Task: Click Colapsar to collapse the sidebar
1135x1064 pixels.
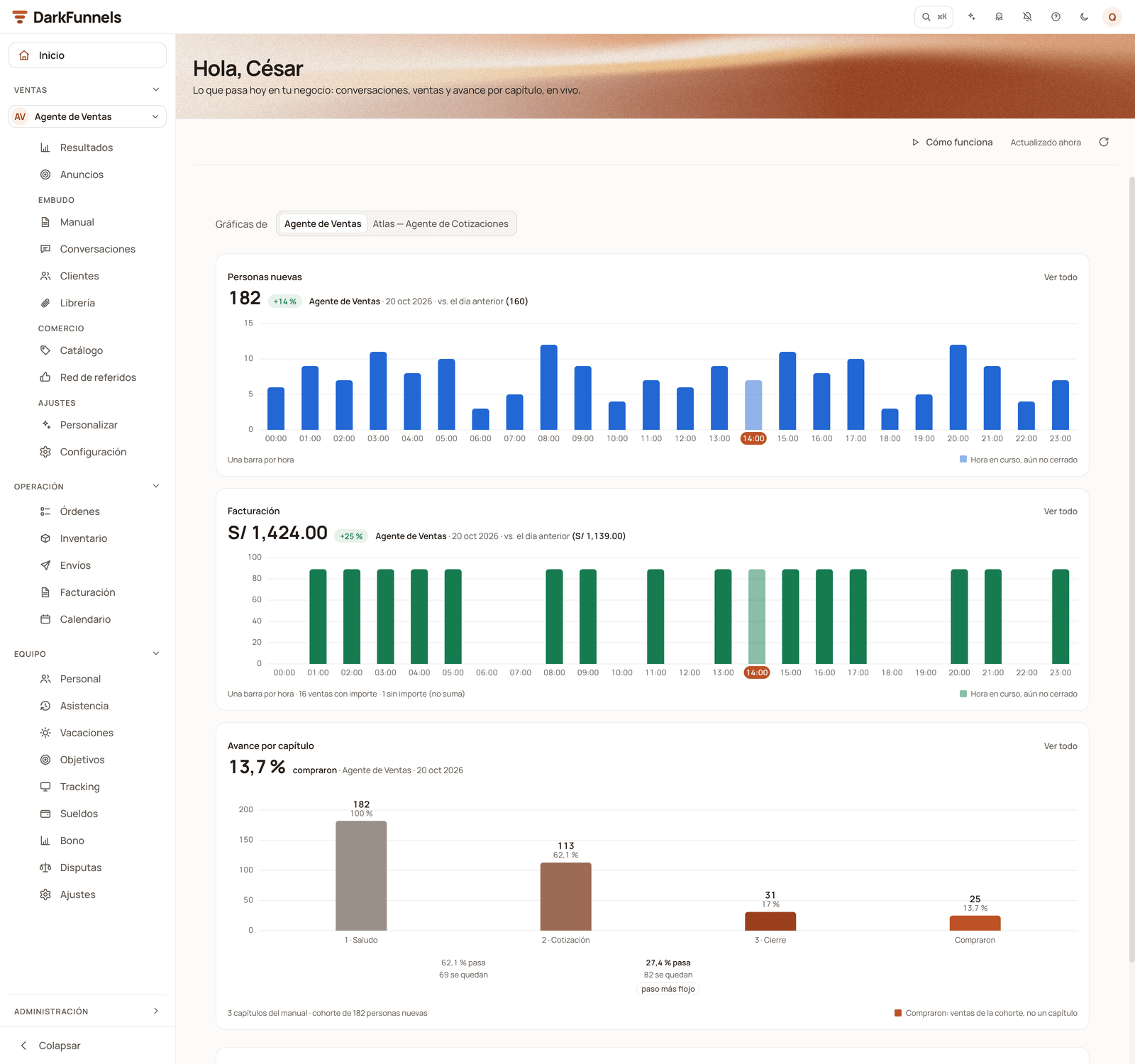Action: 87,1046
